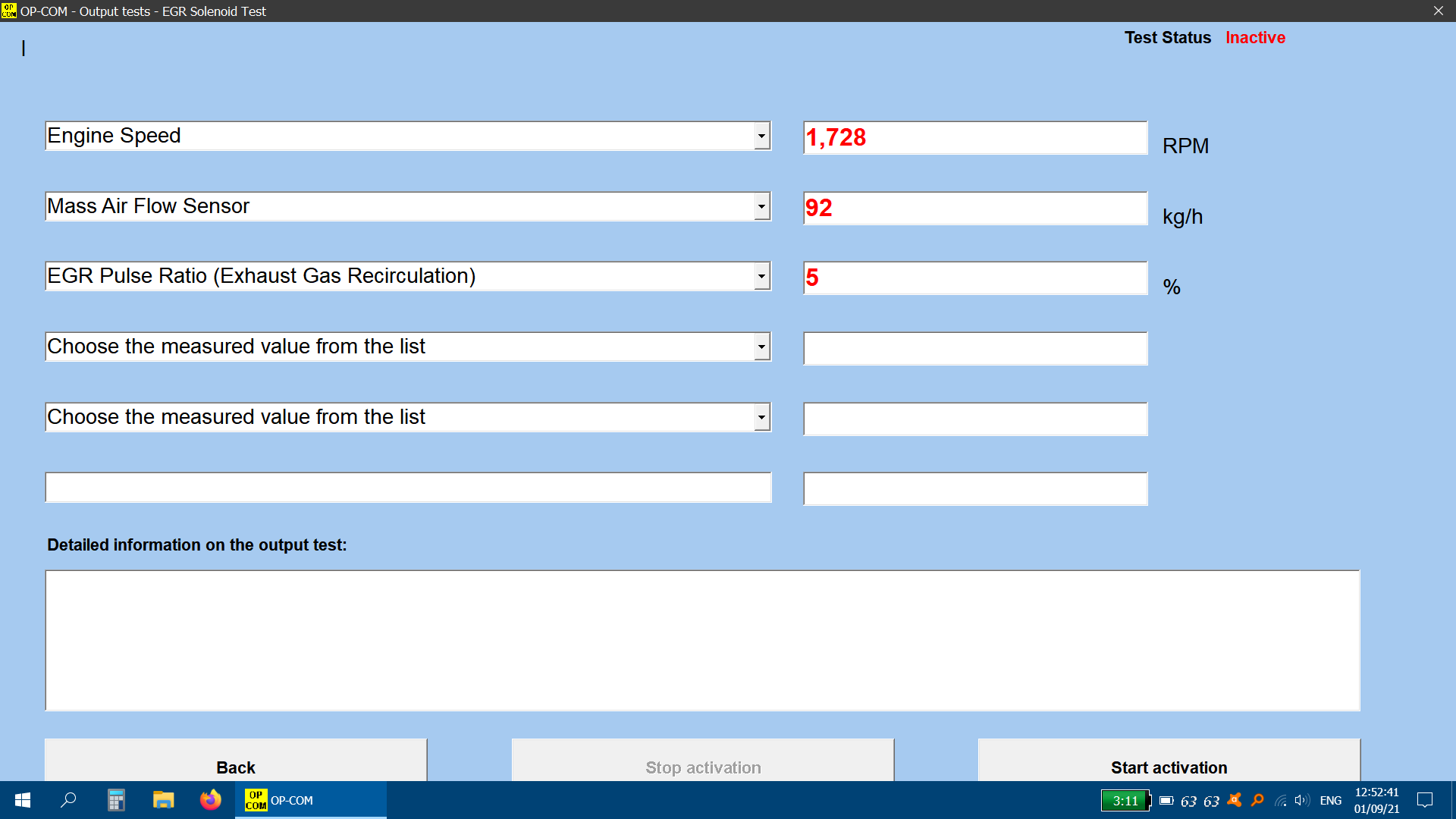Expand the Mass Air Flow Sensor dropdown

tap(761, 206)
